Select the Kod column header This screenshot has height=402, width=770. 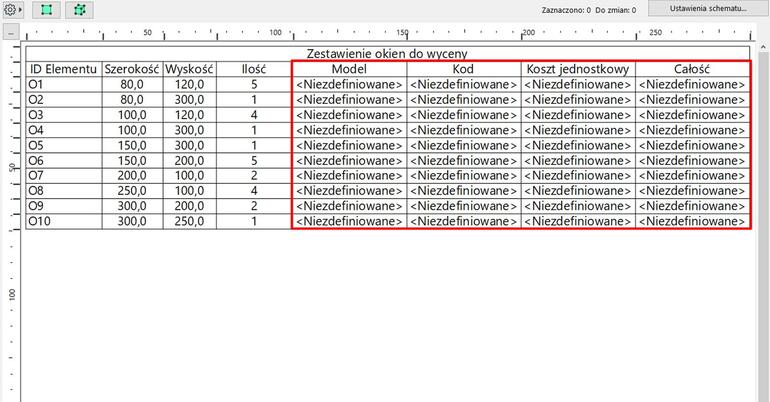[464, 69]
